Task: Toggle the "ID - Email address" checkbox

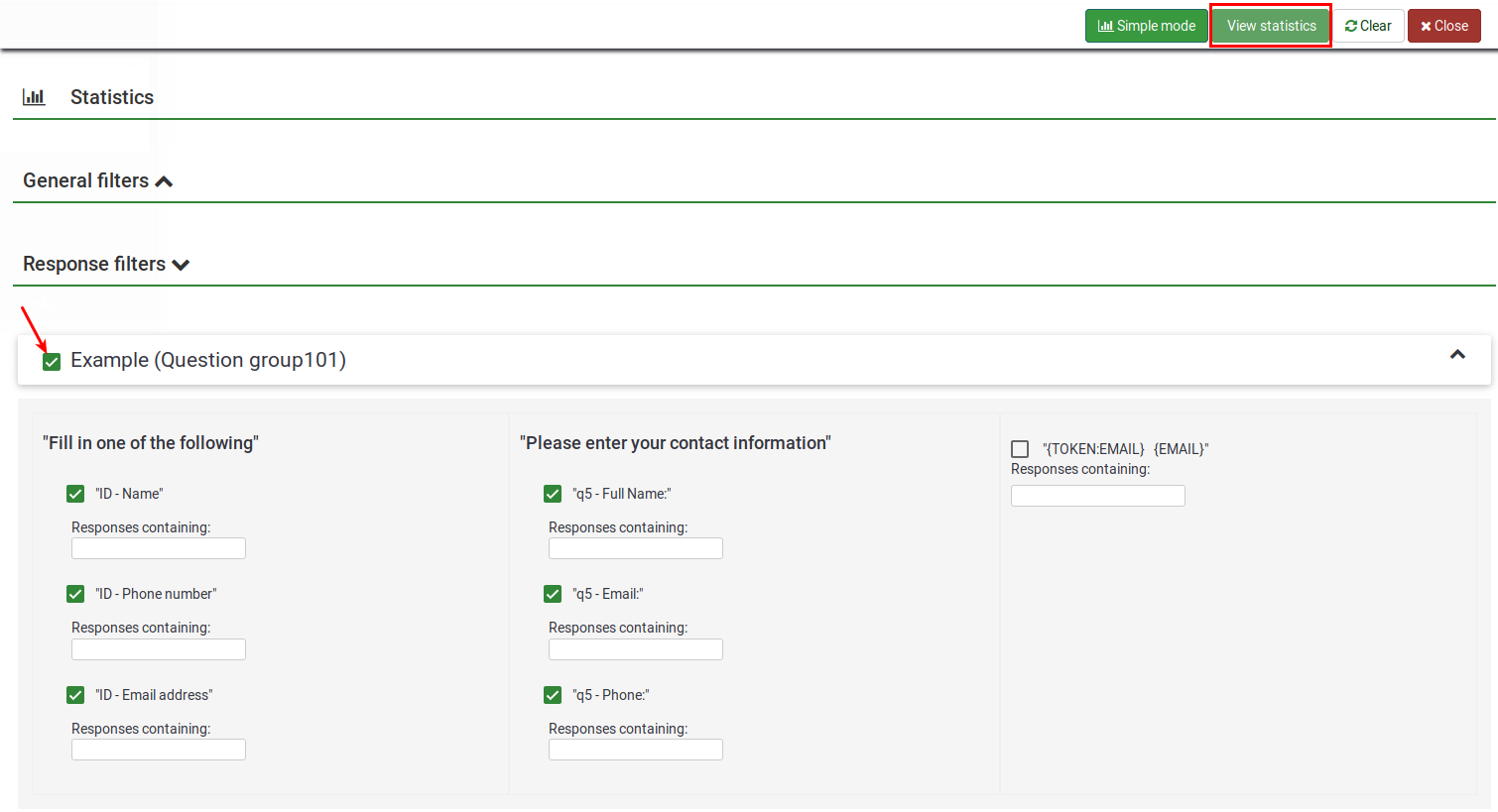Action: tap(75, 695)
